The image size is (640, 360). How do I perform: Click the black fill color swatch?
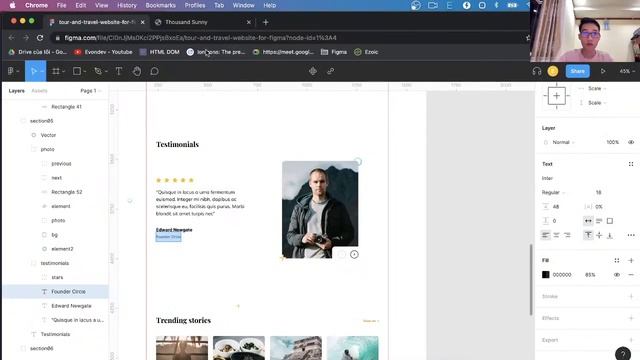tap(546, 275)
